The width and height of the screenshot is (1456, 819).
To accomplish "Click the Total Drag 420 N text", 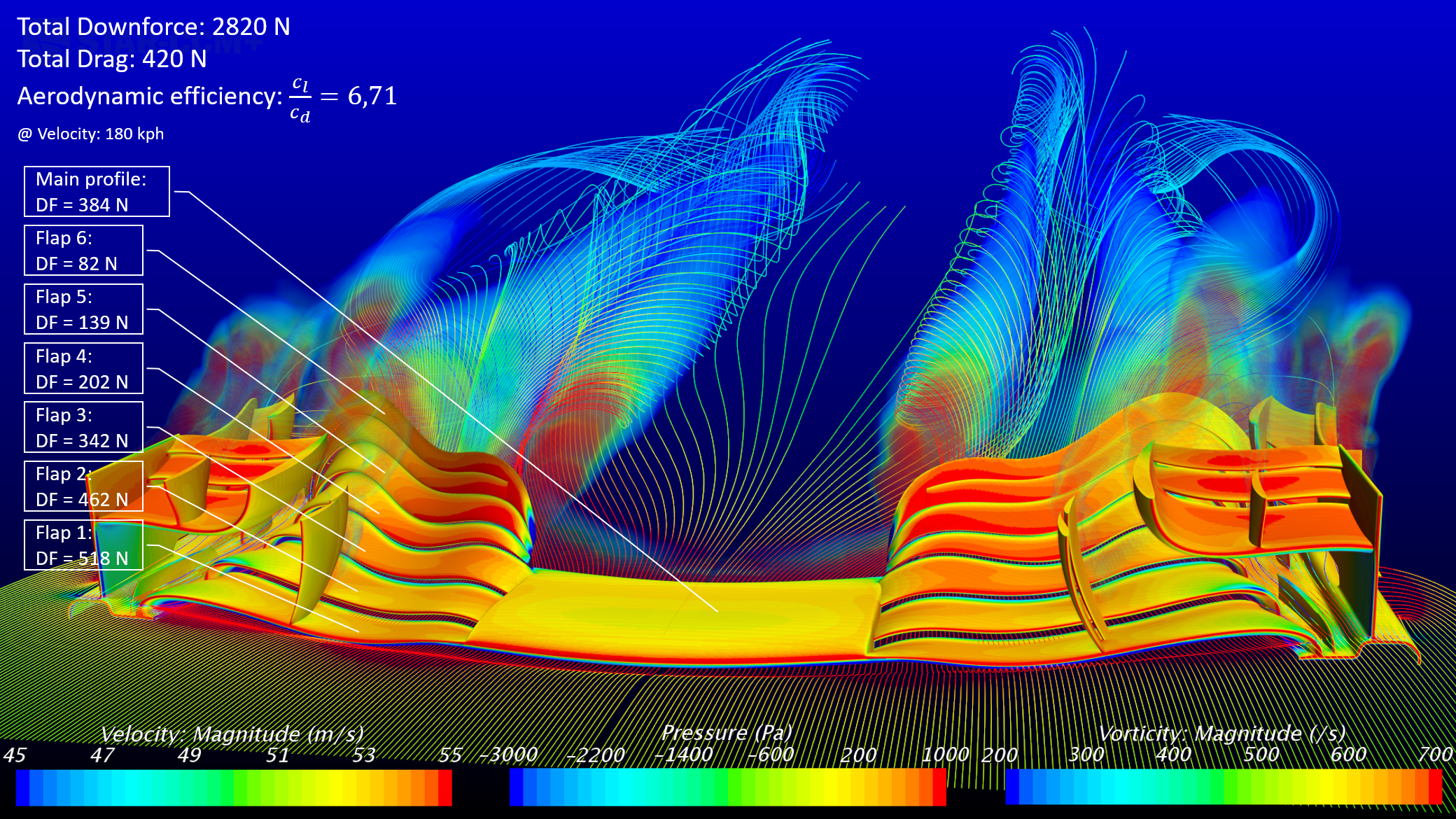I will pyautogui.click(x=112, y=59).
